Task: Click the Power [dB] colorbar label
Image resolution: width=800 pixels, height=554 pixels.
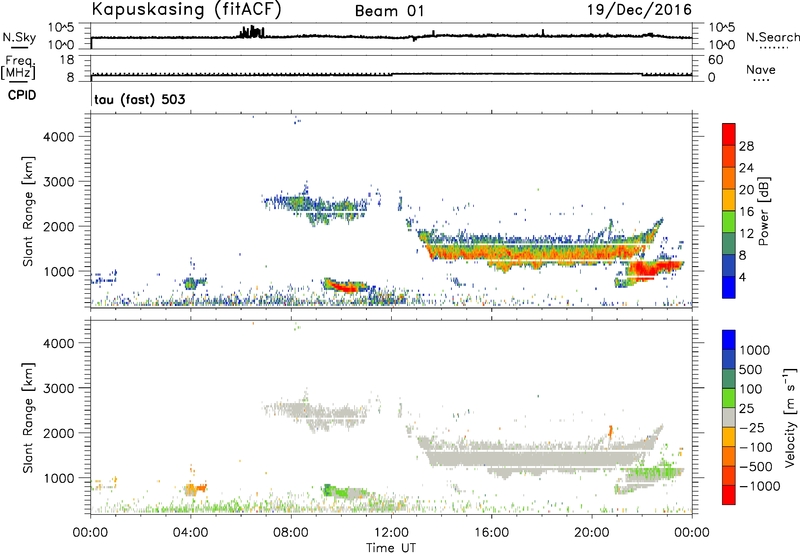Action: [x=763, y=211]
